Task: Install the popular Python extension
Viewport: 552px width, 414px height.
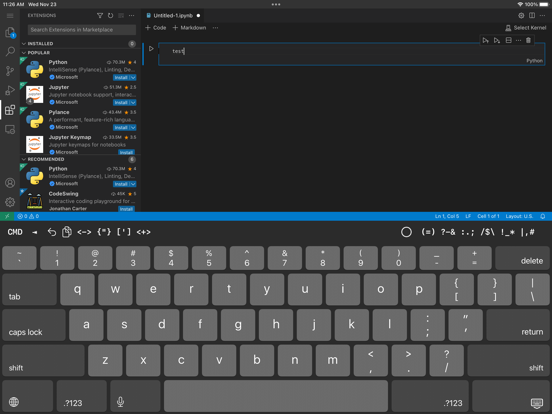Action: tap(121, 77)
